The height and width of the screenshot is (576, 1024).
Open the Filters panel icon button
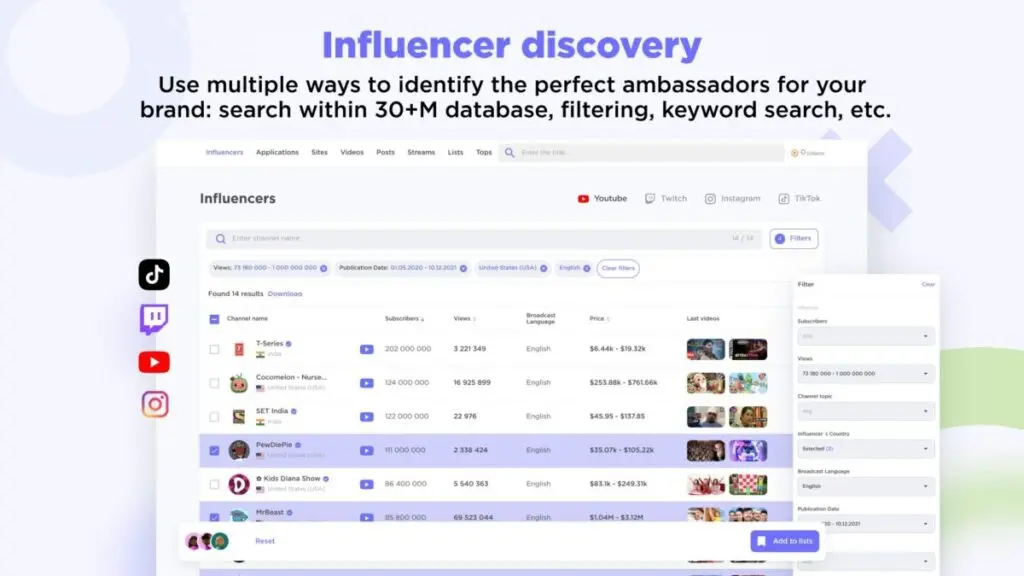pyautogui.click(x=793, y=238)
